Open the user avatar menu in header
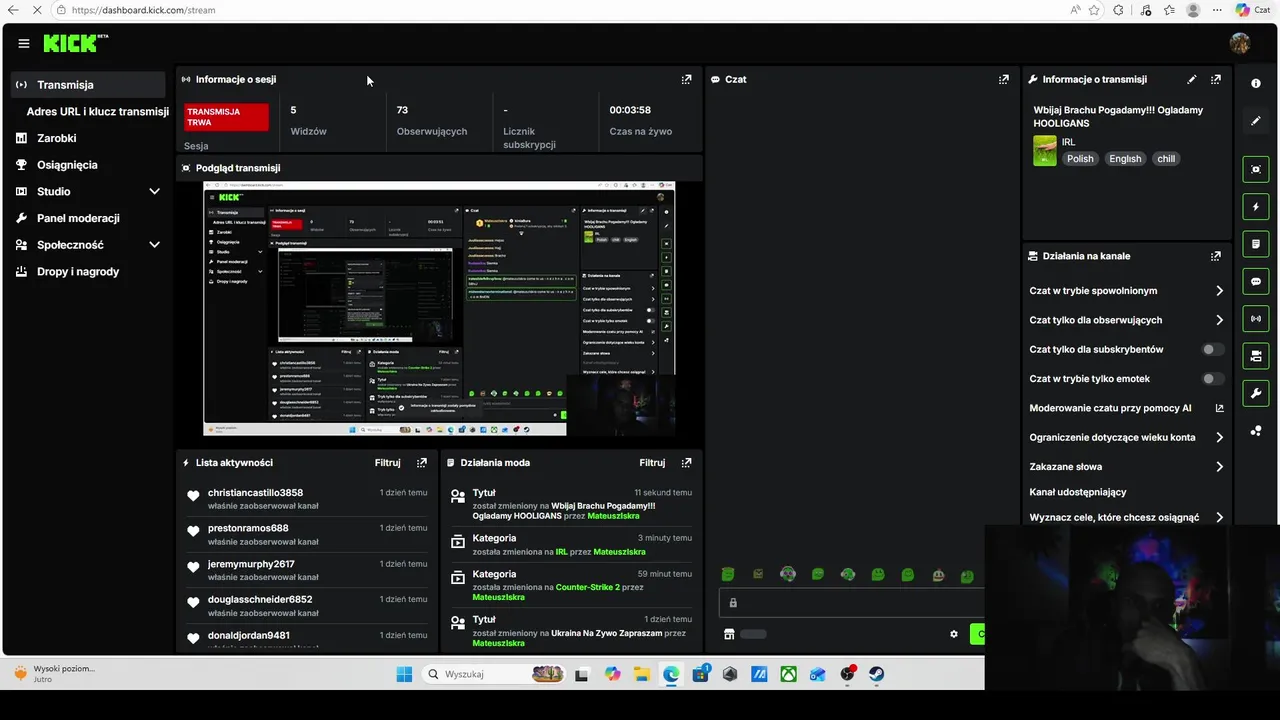The height and width of the screenshot is (720, 1280). coord(1240,43)
